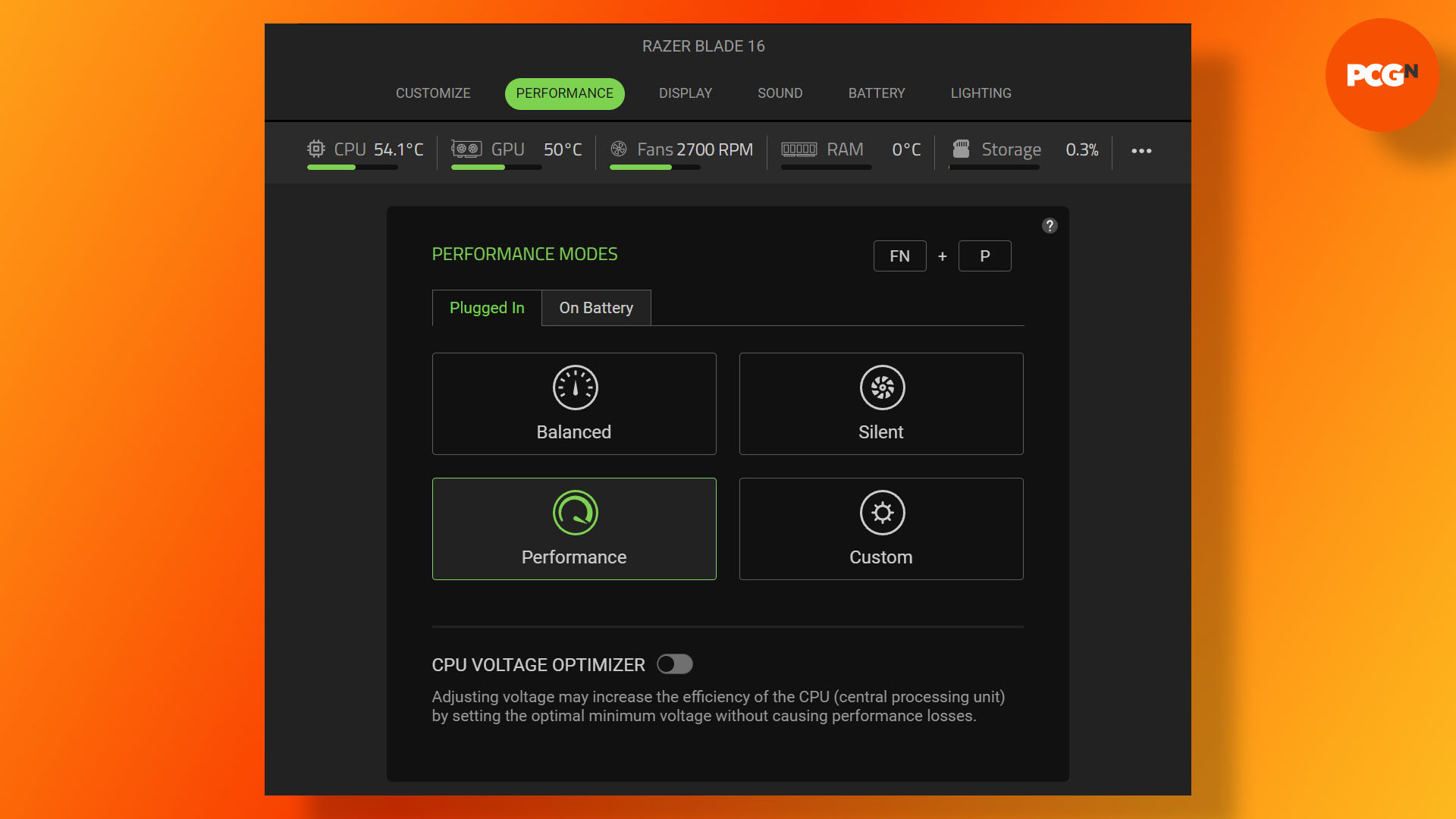Switch to the On Battery sub-tab

(596, 308)
